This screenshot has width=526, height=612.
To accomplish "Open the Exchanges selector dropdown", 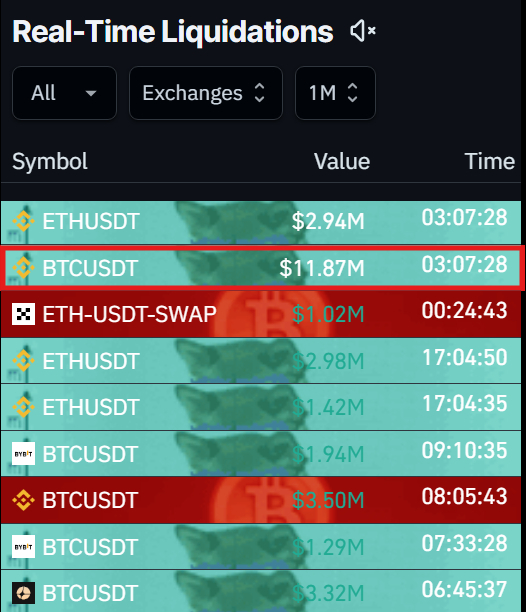I will [x=206, y=93].
